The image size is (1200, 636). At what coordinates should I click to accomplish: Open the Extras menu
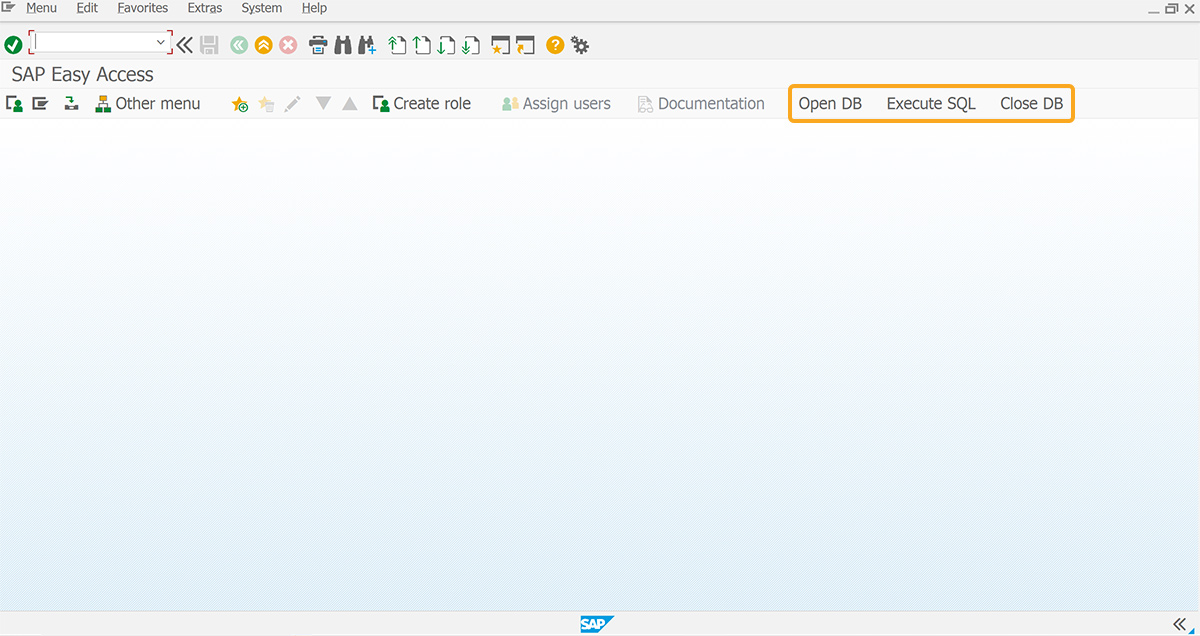pos(205,8)
